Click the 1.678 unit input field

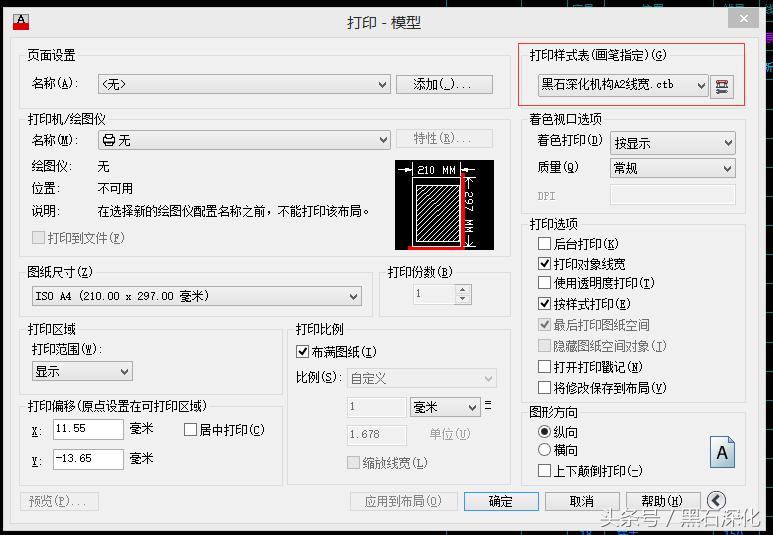click(377, 434)
